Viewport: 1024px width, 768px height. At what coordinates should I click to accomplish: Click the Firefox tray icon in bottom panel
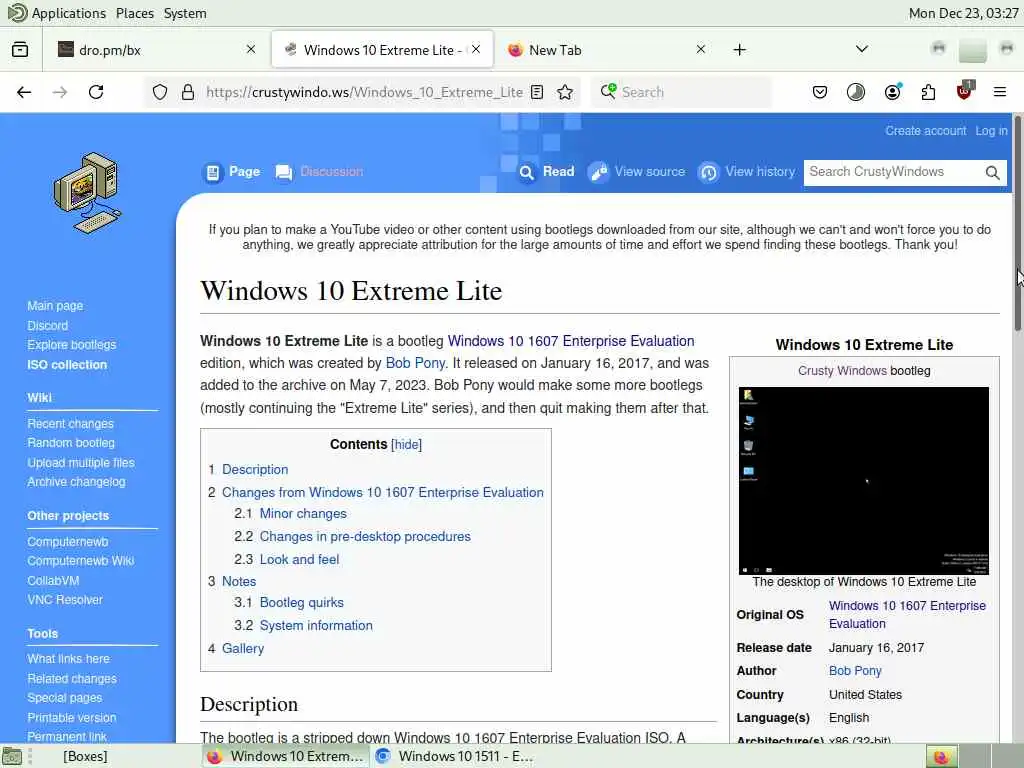point(941,757)
